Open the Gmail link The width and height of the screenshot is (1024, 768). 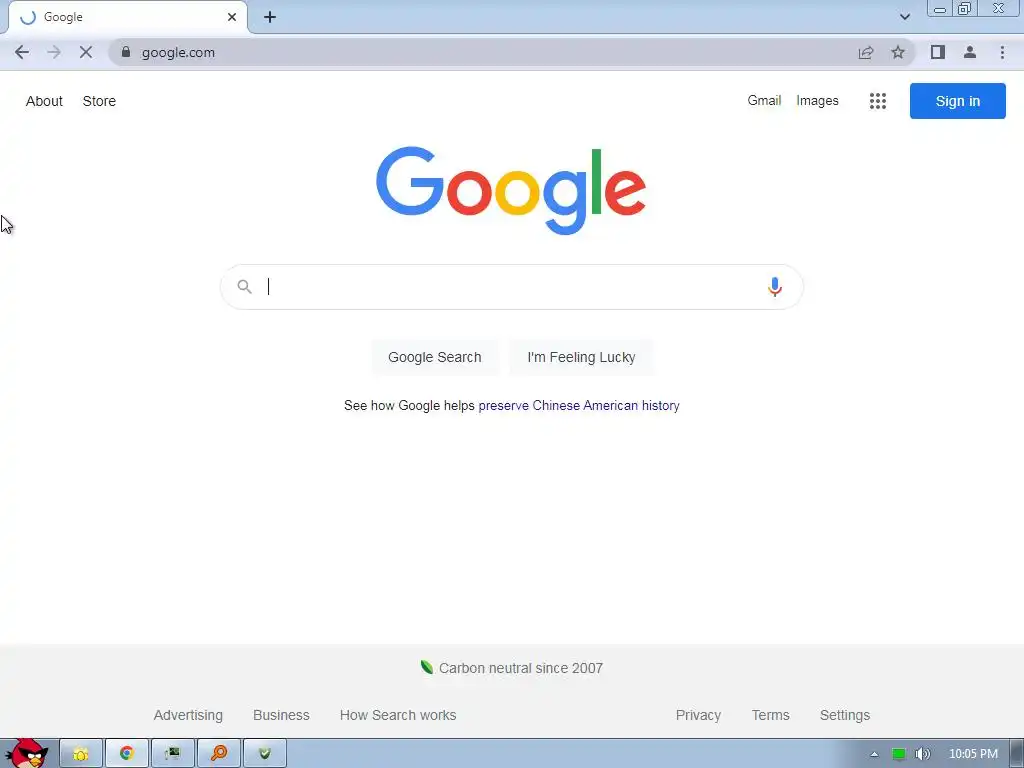[x=764, y=101]
